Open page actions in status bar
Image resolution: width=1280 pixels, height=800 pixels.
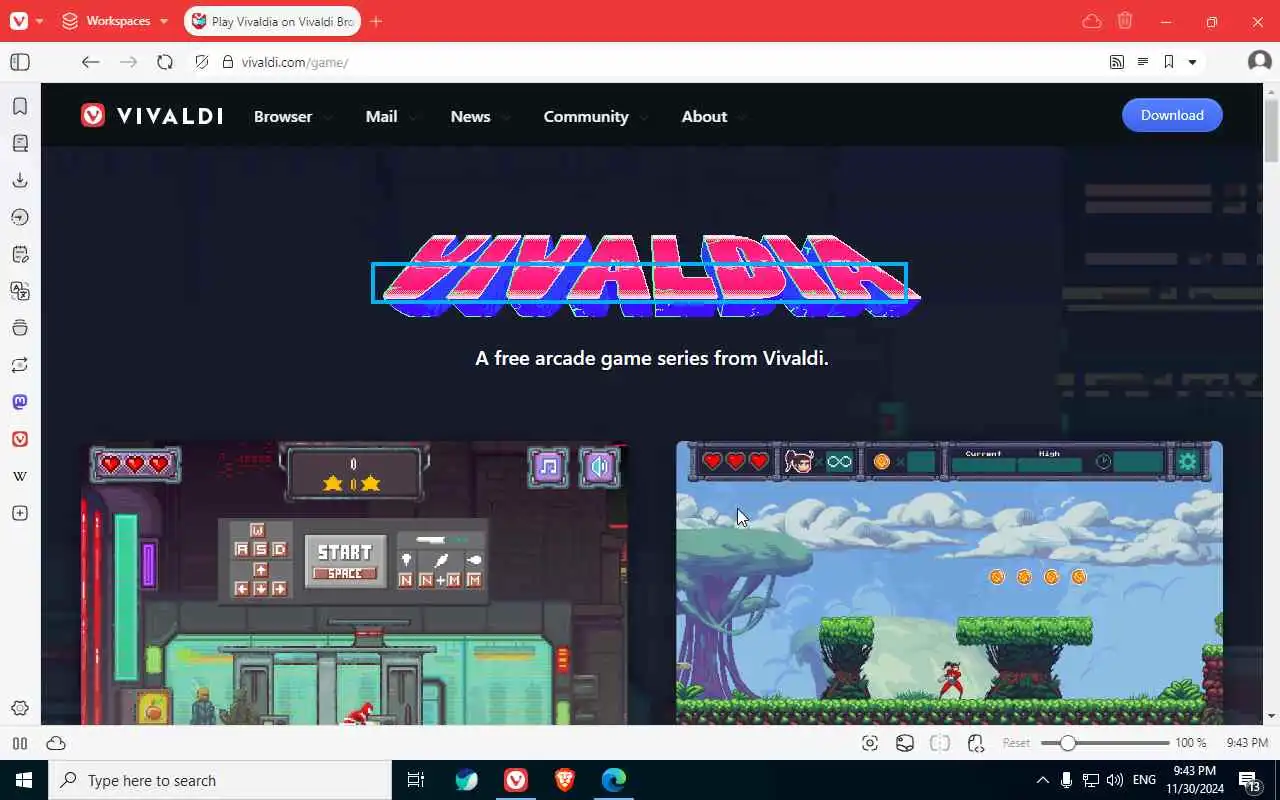(x=976, y=743)
